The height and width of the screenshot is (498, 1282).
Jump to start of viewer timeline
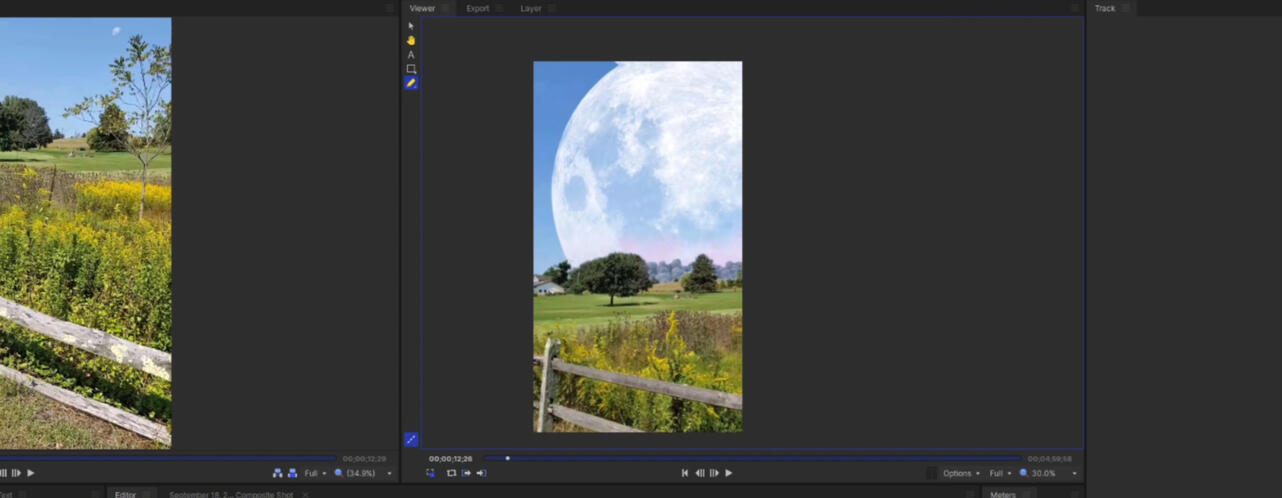(x=685, y=473)
